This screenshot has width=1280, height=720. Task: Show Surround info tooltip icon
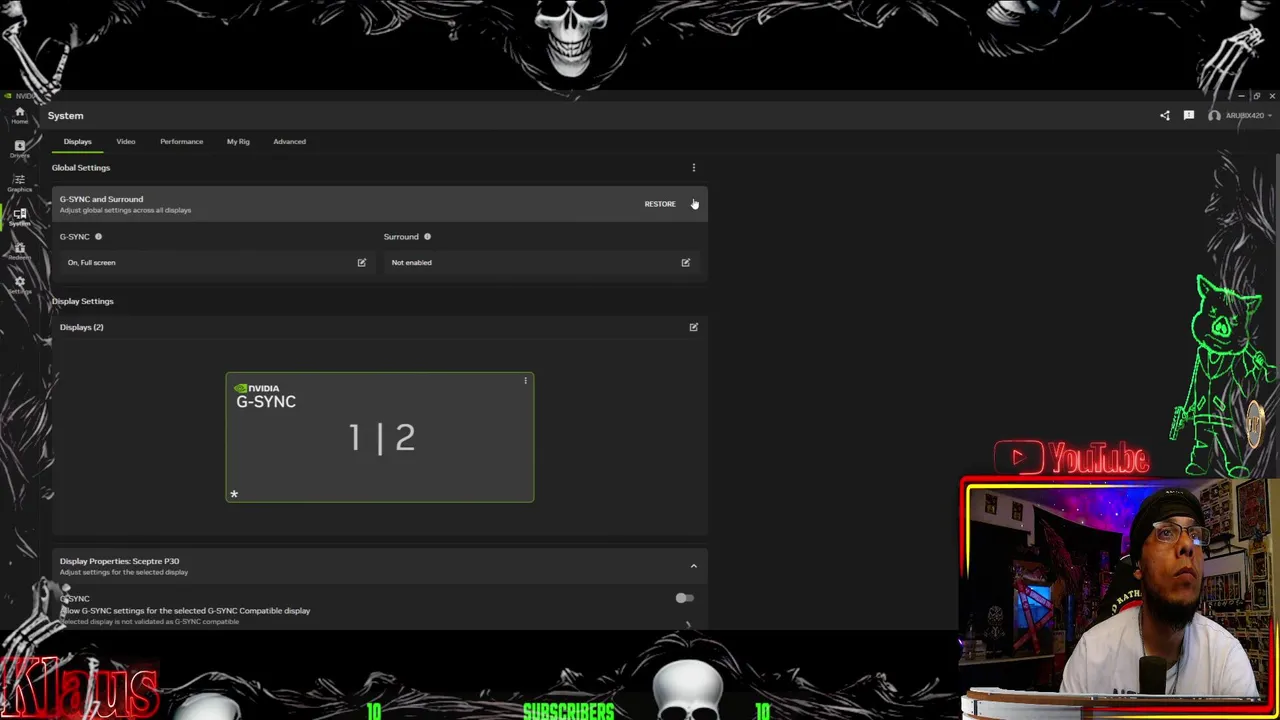click(427, 237)
